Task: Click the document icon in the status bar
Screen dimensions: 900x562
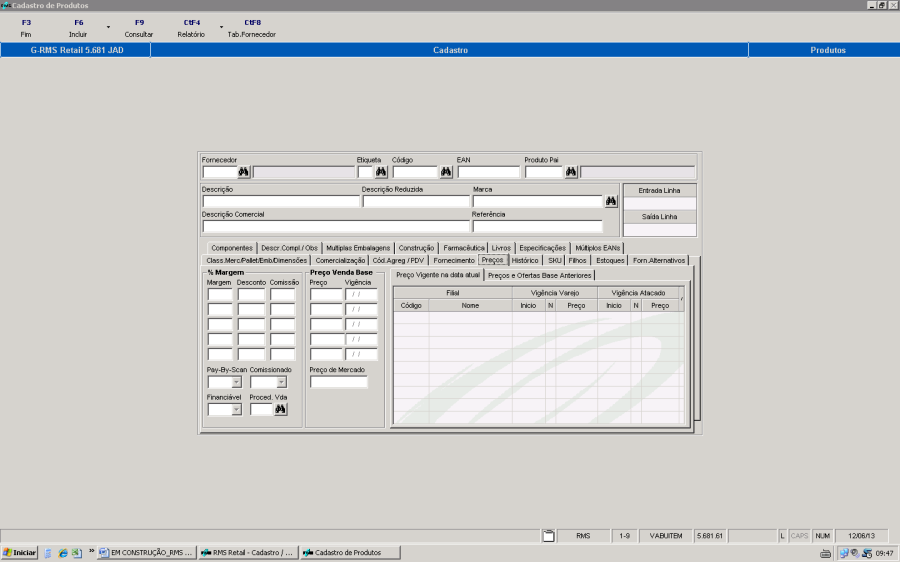Action: (x=548, y=536)
